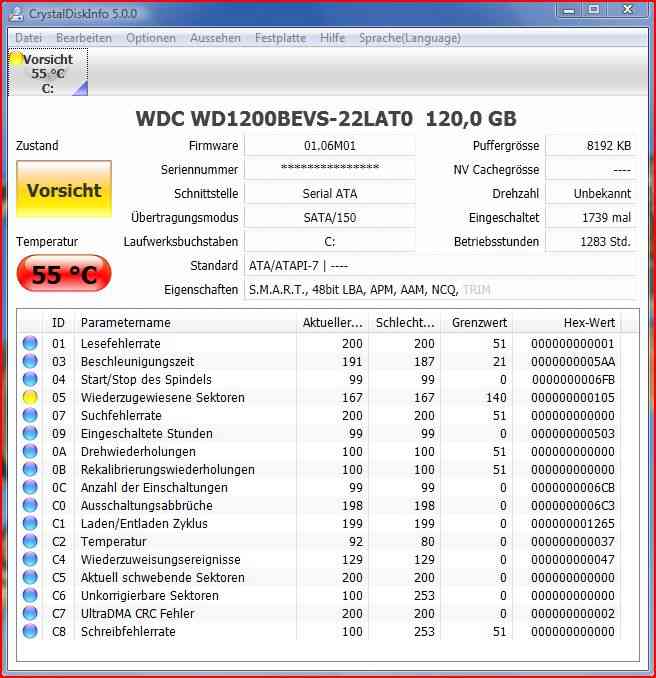Image resolution: width=656 pixels, height=678 pixels.
Task: Open the Festplatte menu
Action: [x=280, y=38]
